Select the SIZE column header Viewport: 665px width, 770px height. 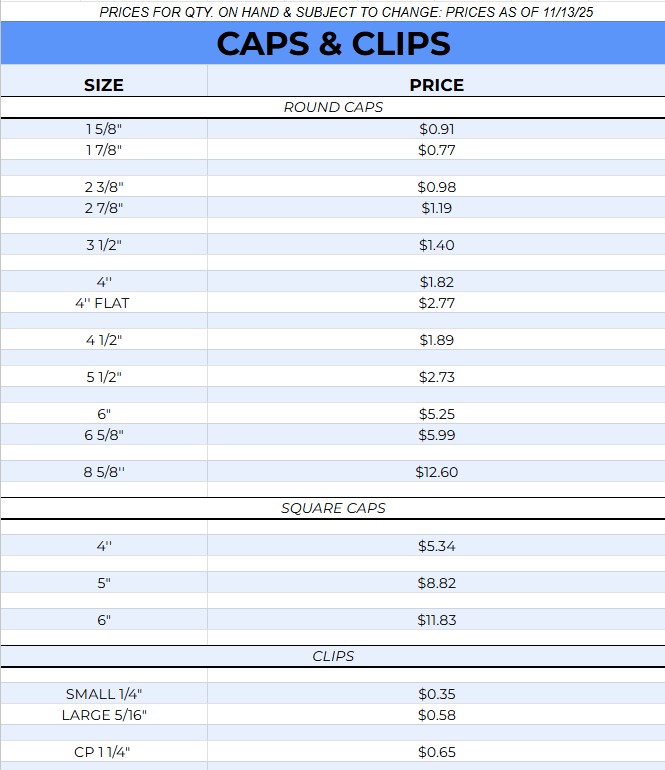coord(104,85)
